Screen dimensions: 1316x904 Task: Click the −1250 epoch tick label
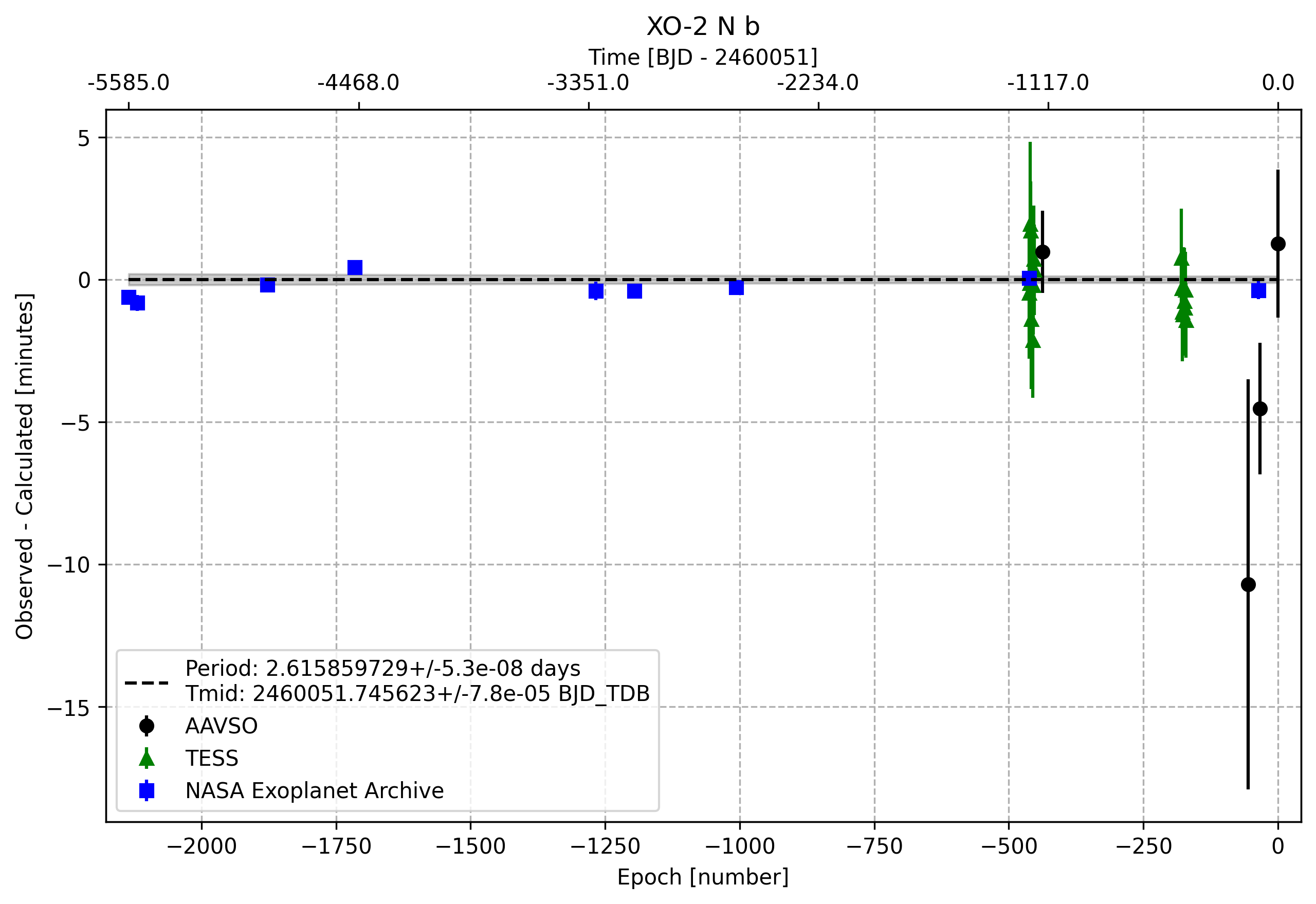pyautogui.click(x=605, y=847)
